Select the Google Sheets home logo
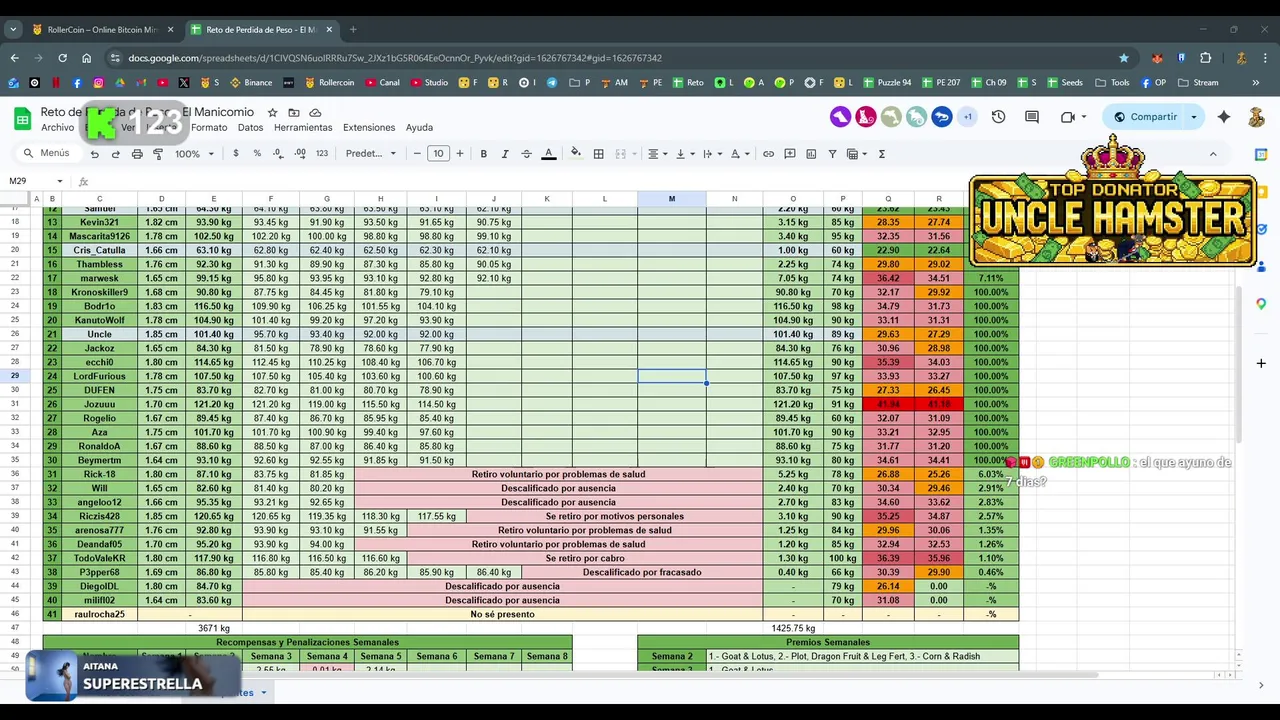This screenshot has width=1280, height=720. click(x=22, y=119)
